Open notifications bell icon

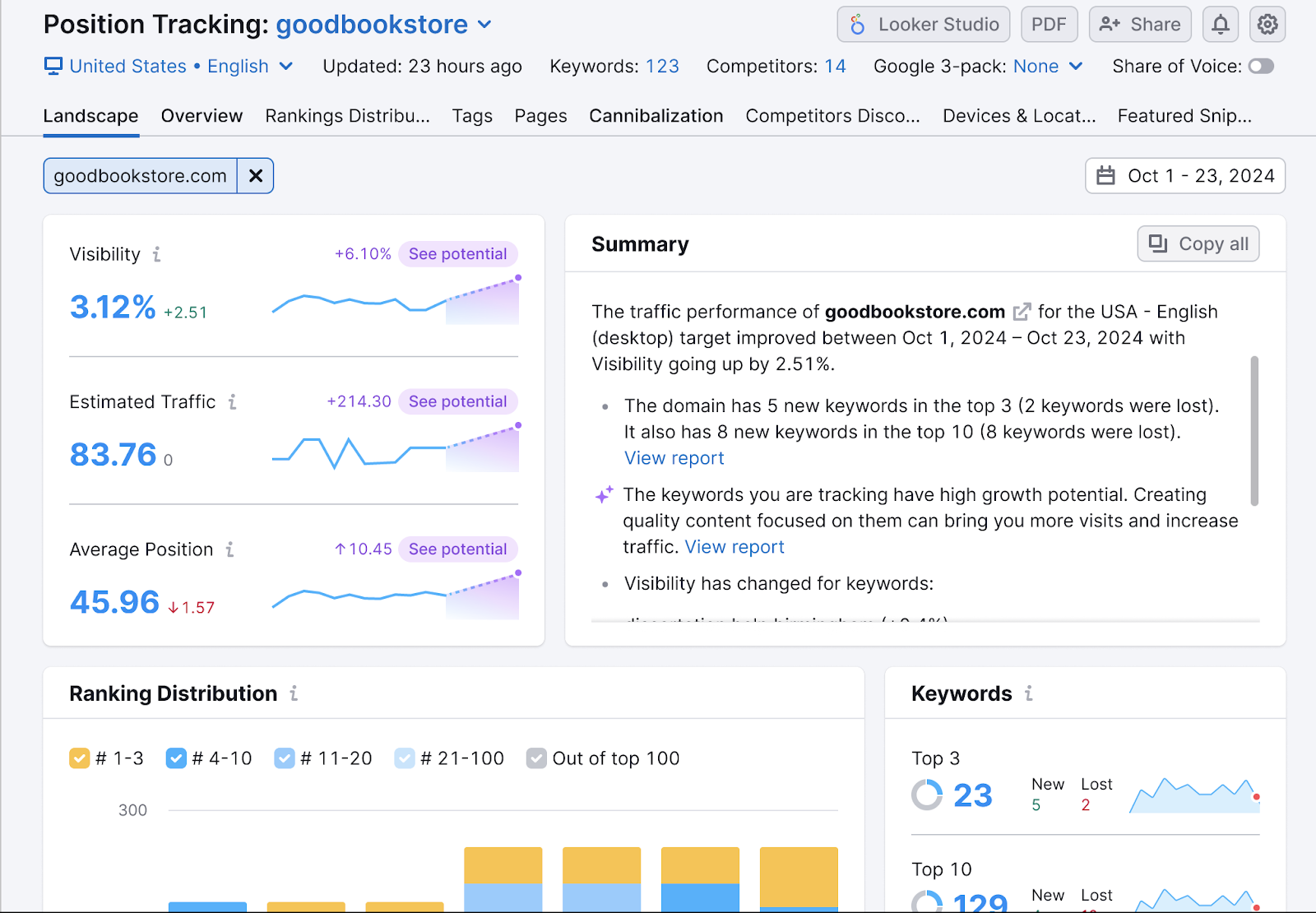click(x=1221, y=25)
